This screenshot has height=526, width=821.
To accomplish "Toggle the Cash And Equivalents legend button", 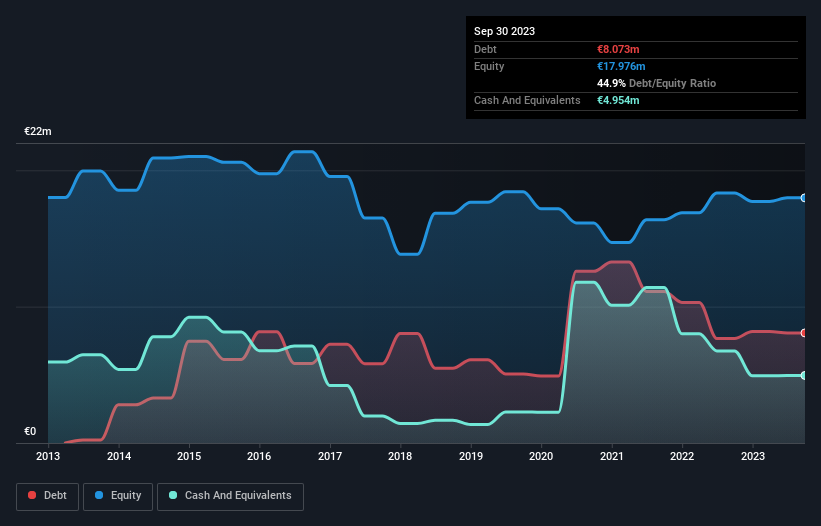I will (x=230, y=496).
